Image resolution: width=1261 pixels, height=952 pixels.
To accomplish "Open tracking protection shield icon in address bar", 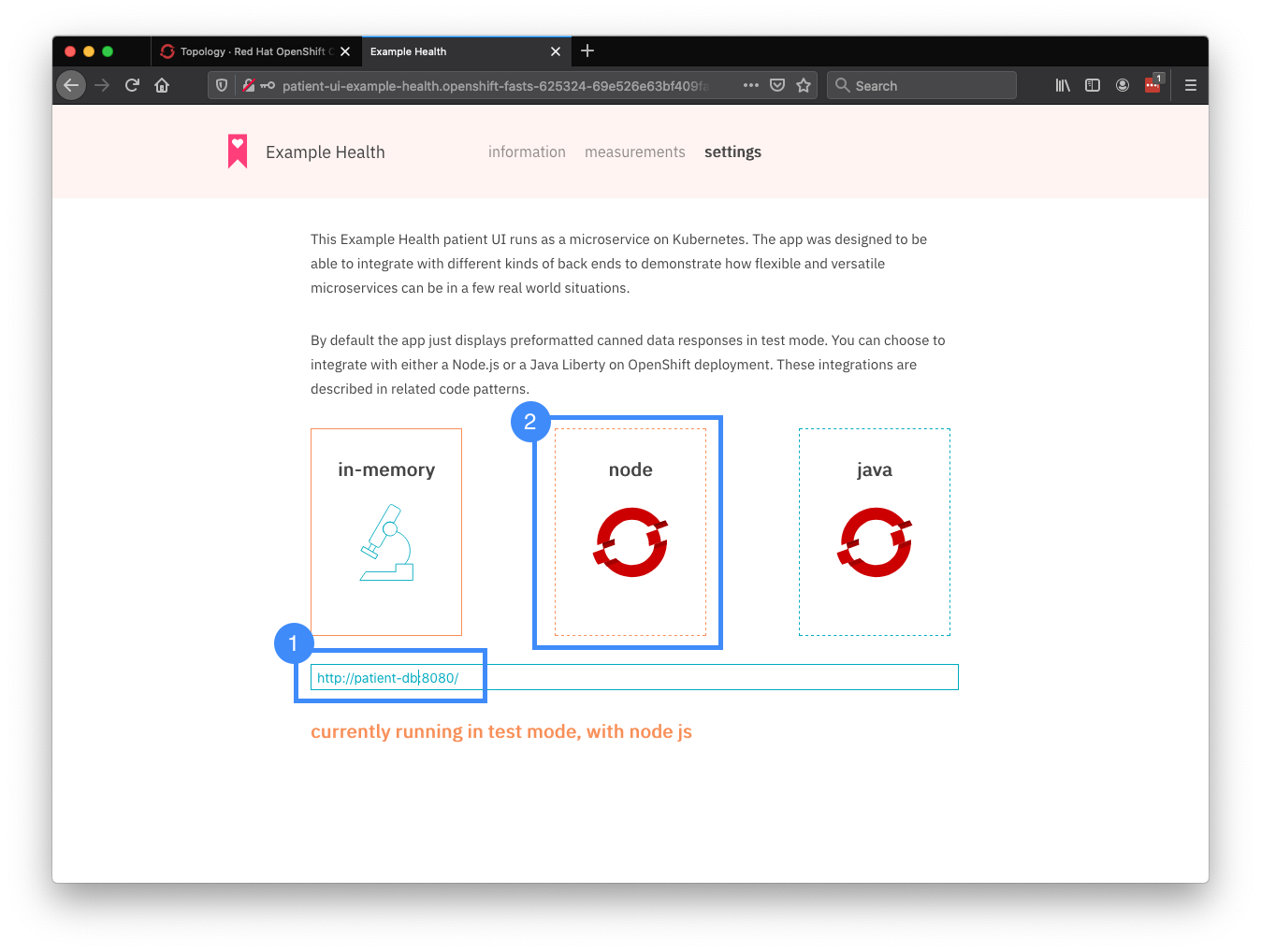I will (222, 85).
